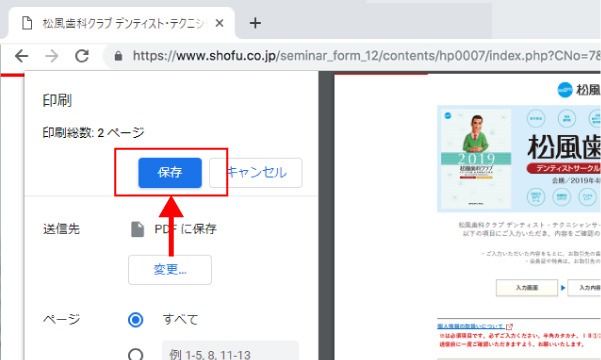The image size is (601, 360).
Task: Click the padlock site security icon
Action: [118, 56]
